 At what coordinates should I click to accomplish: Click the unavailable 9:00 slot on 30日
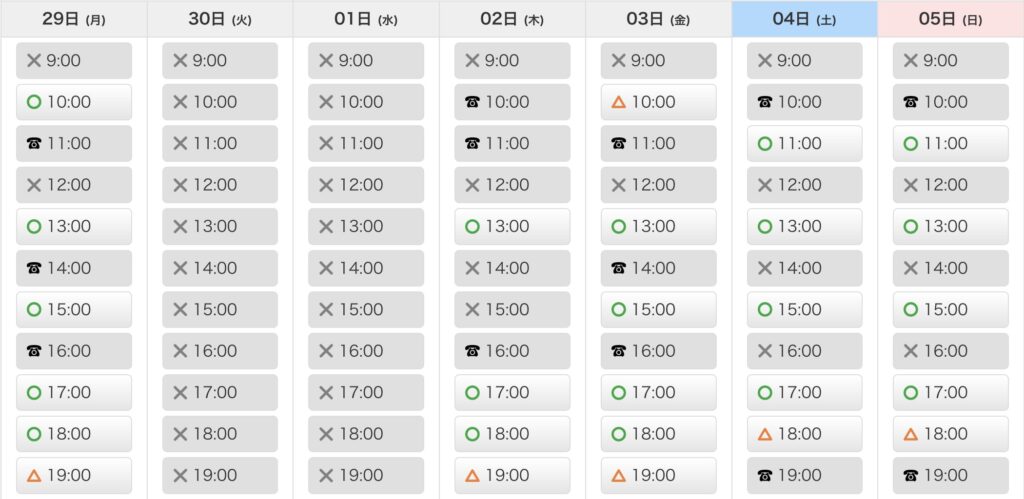(x=220, y=61)
